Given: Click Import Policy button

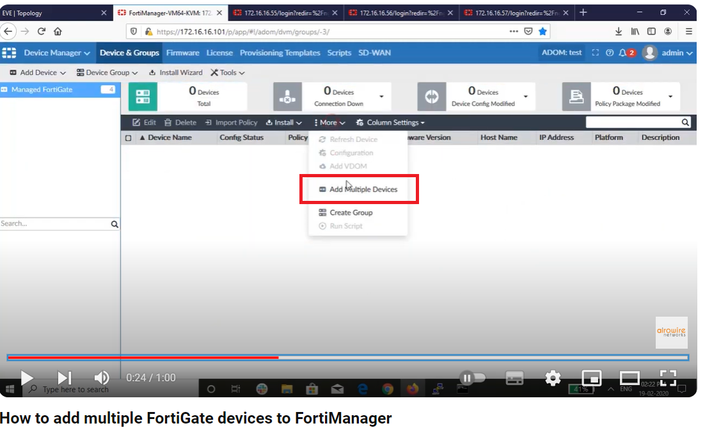Looking at the screenshot, I should (231, 122).
